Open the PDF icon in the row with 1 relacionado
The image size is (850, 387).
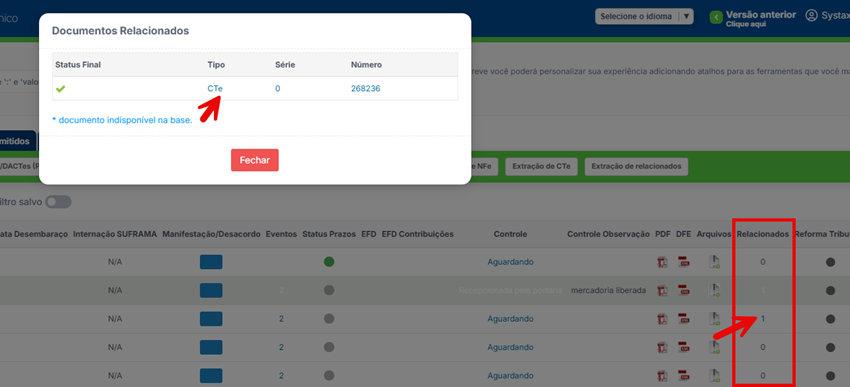click(662, 319)
